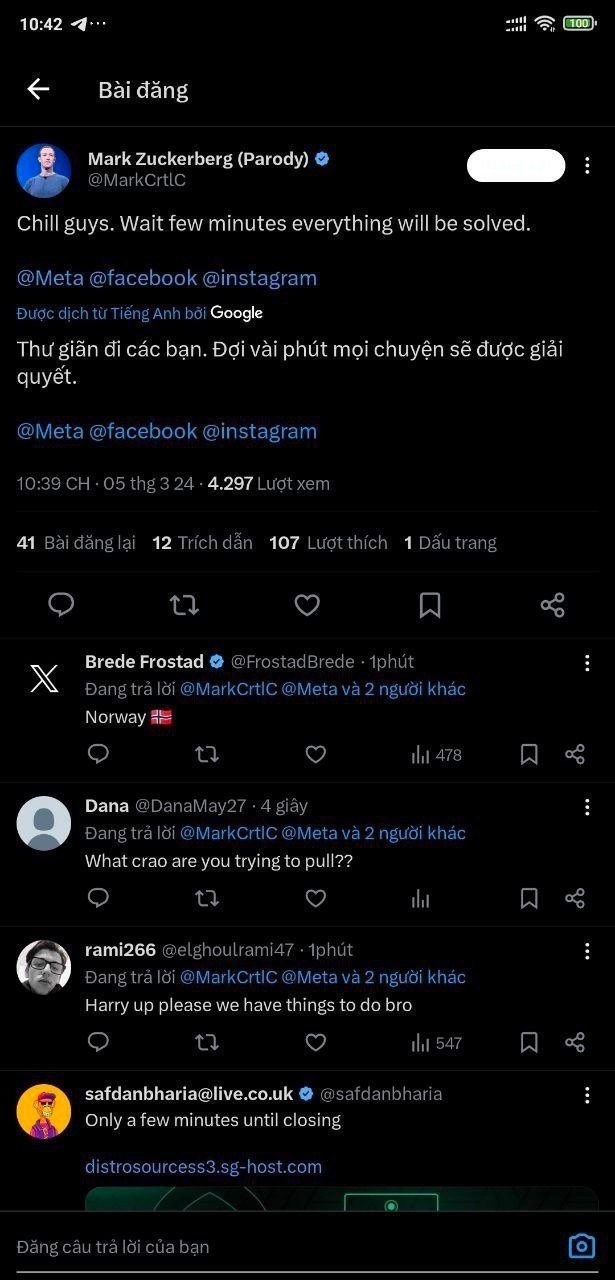Repost Mark Zuckerberg's main post
The image size is (615, 1280).
[184, 604]
